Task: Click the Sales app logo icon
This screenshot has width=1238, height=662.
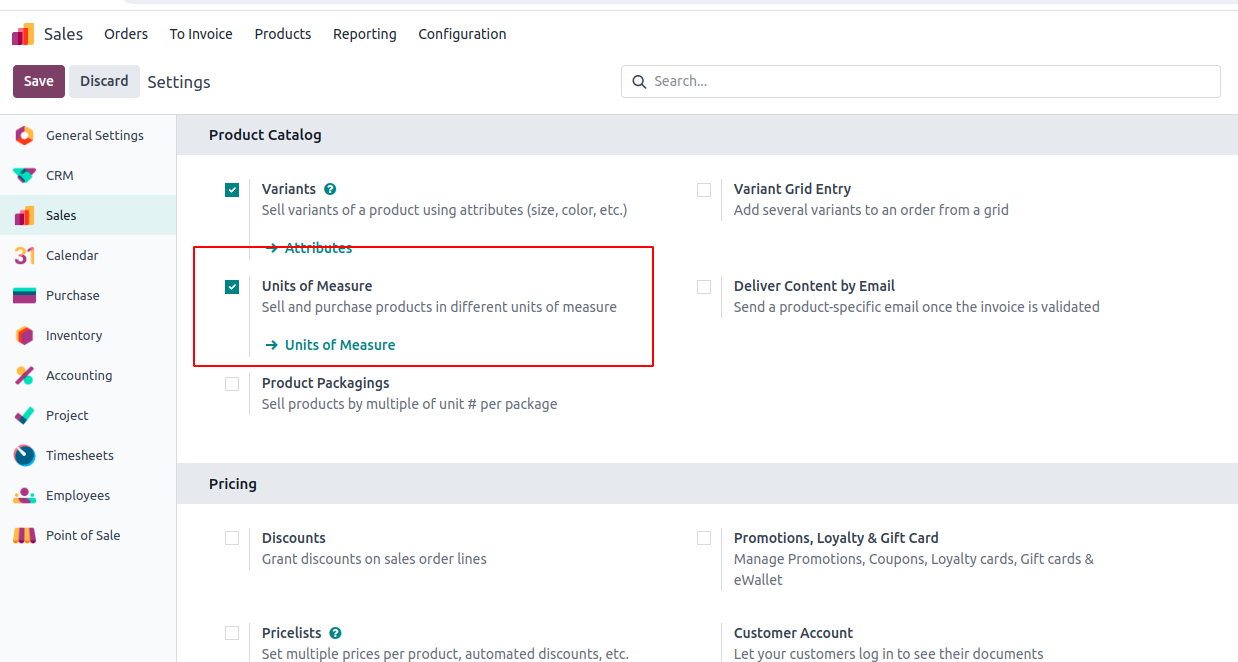Action: tap(23, 34)
